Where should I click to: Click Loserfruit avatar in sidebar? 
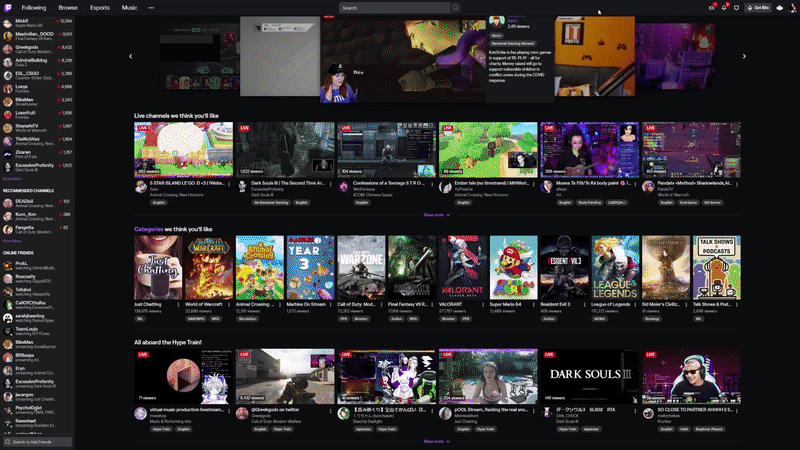(8, 115)
